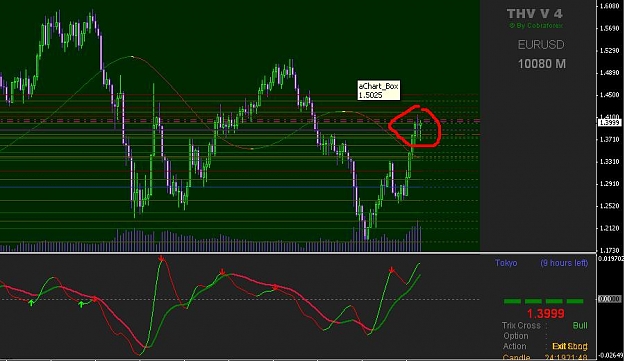This screenshot has width=625, height=361.
Task: Click the first green up arrow in the Trix indicator
Action: coord(31,303)
